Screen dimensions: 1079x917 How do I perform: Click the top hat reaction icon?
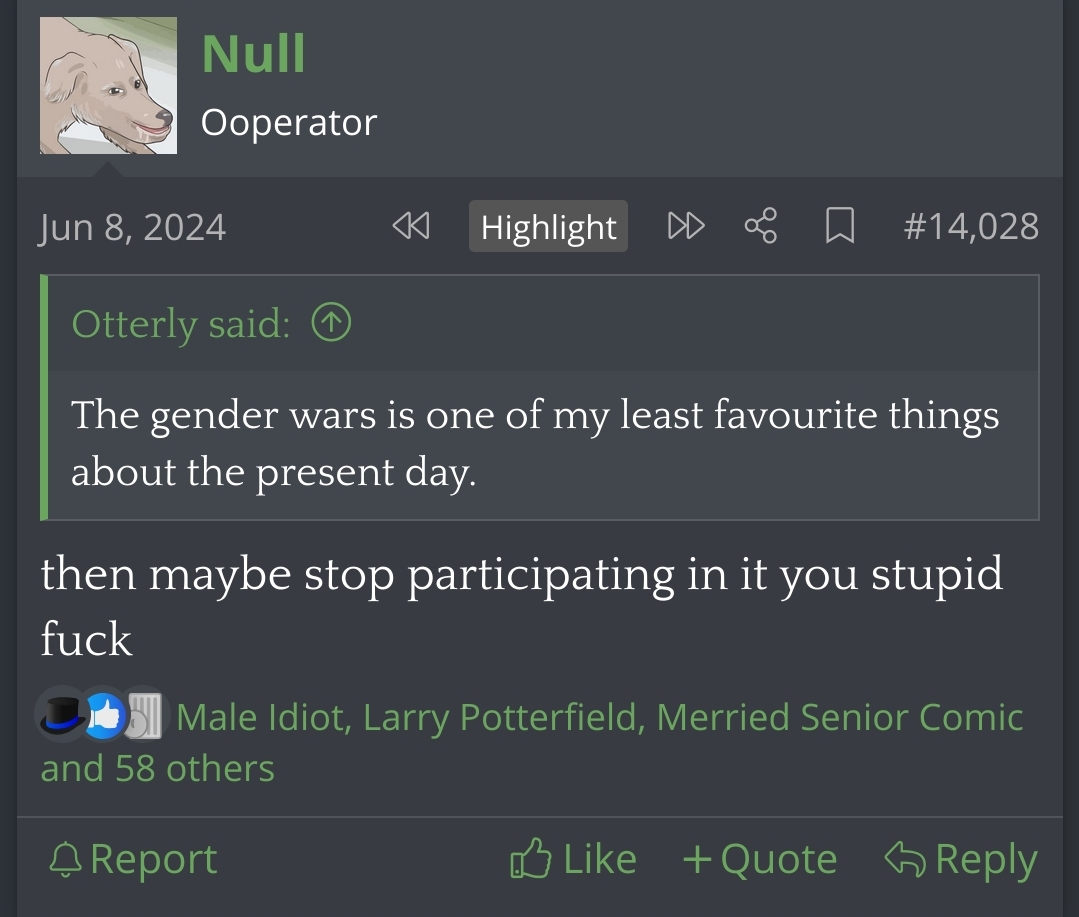[x=59, y=715]
